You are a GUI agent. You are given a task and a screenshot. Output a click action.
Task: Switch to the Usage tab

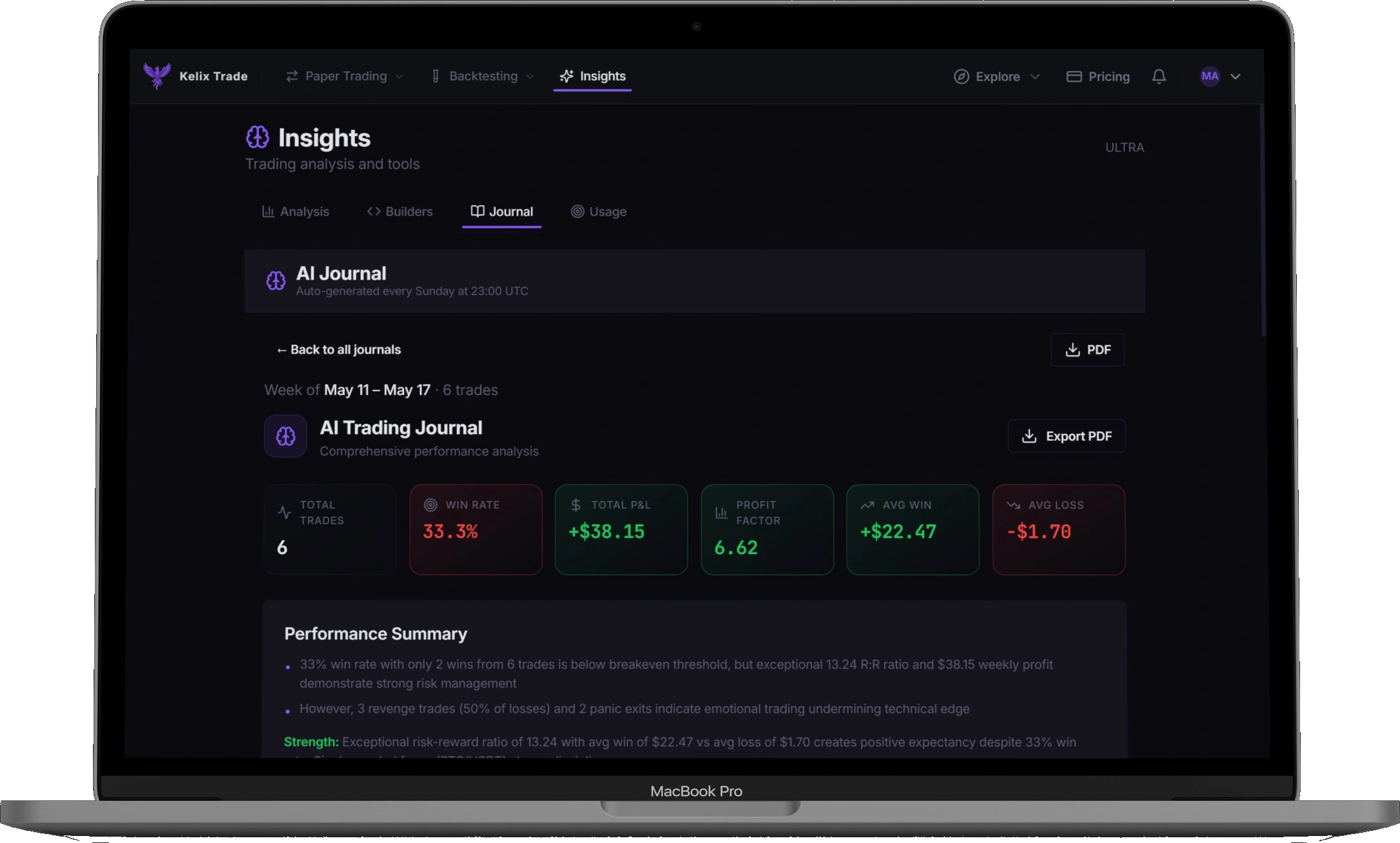(x=598, y=211)
